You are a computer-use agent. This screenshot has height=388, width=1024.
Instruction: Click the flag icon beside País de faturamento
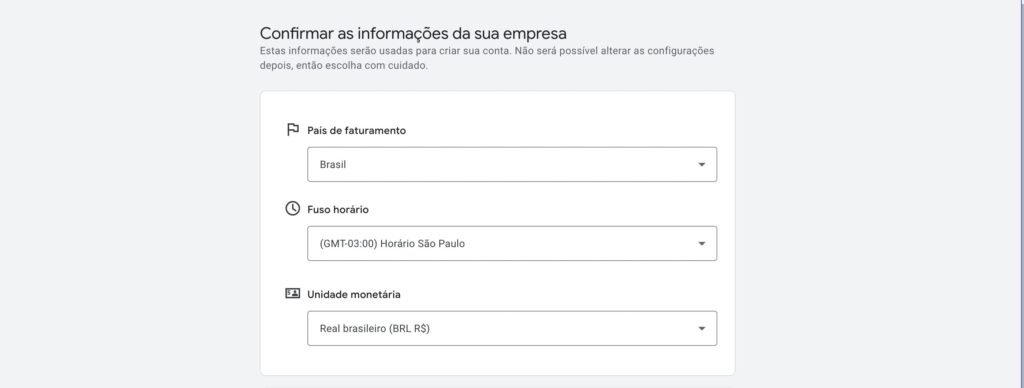293,130
